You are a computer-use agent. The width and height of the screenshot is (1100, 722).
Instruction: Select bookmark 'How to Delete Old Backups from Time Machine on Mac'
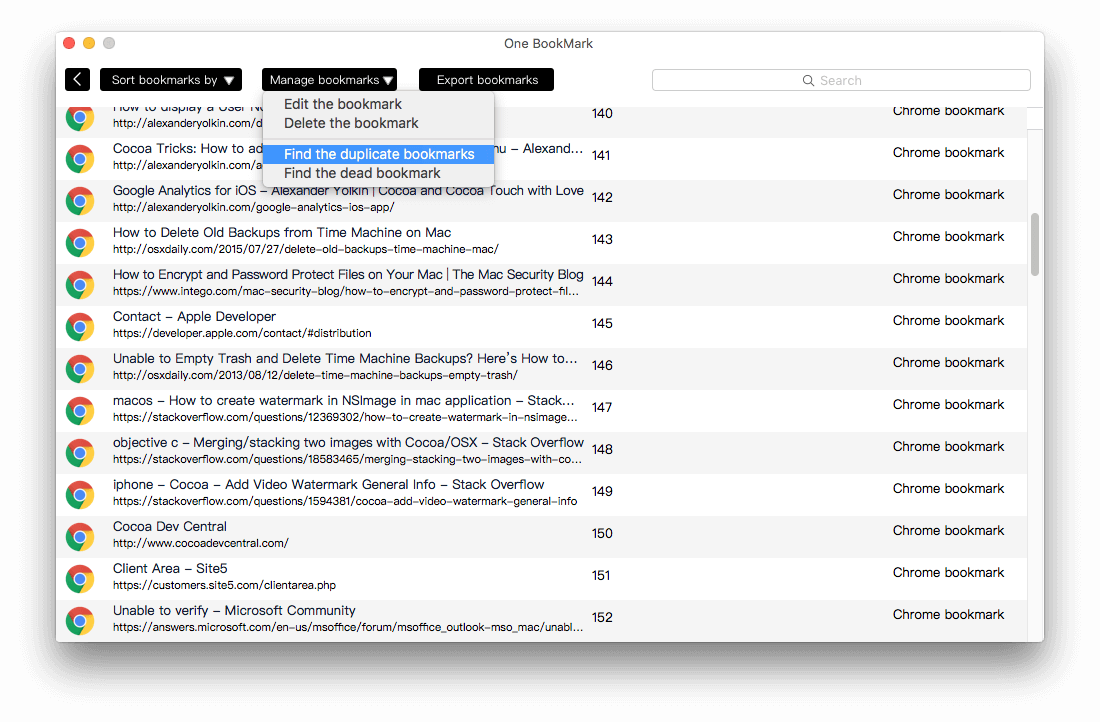click(282, 232)
